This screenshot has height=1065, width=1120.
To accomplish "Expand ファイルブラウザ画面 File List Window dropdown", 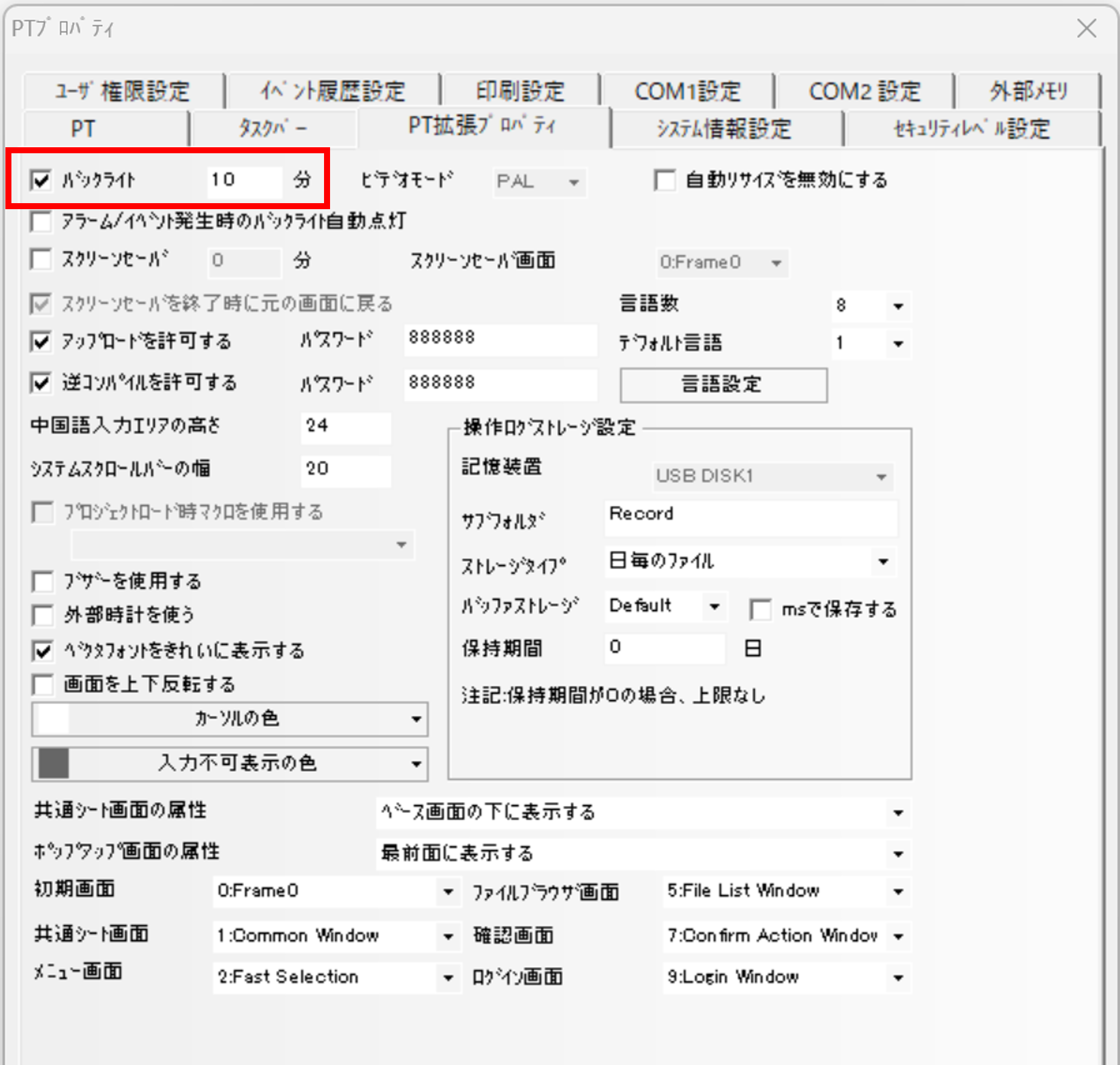I will (x=787, y=891).
